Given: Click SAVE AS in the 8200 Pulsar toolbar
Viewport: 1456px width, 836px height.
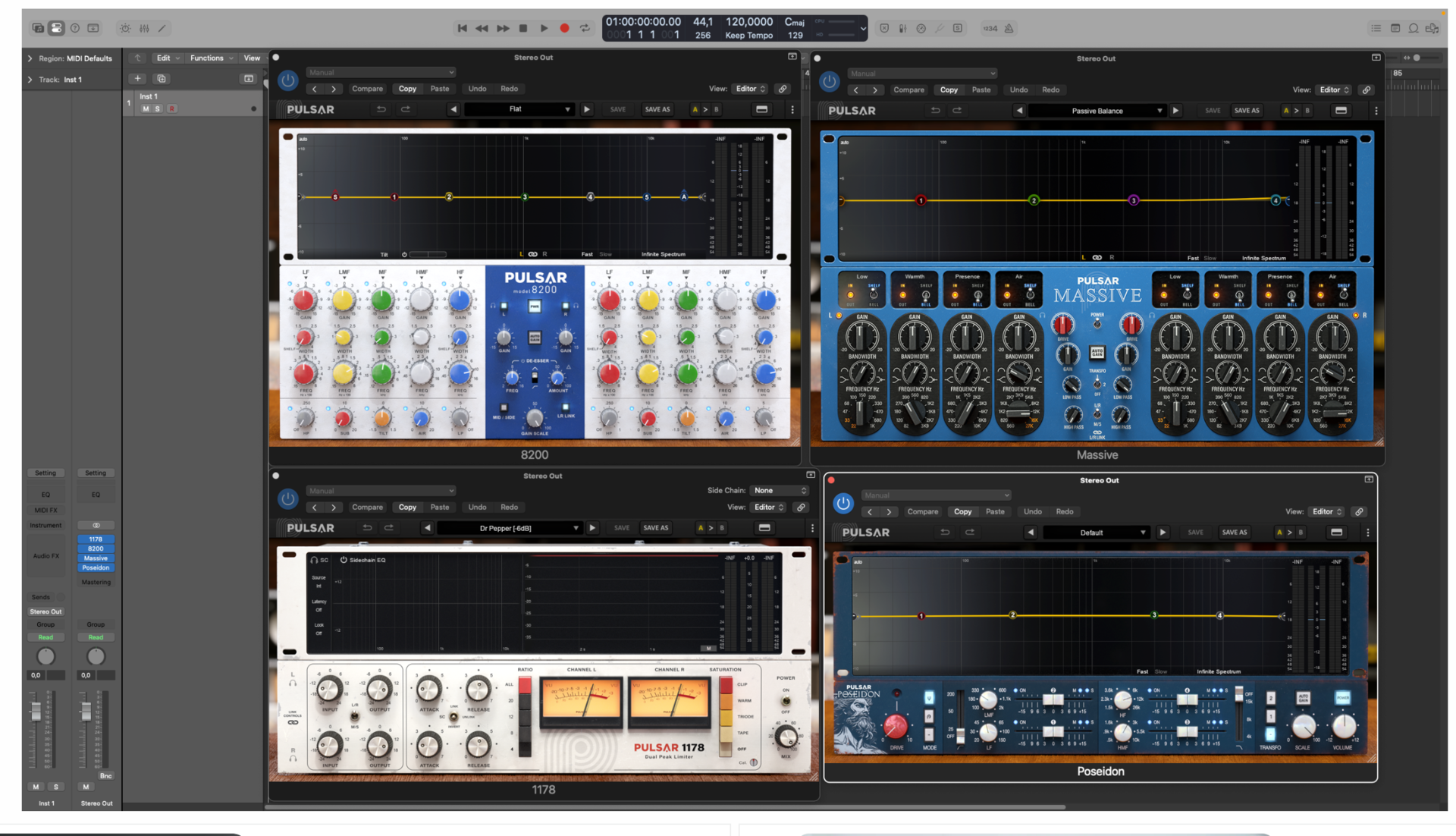Looking at the screenshot, I should coord(657,109).
